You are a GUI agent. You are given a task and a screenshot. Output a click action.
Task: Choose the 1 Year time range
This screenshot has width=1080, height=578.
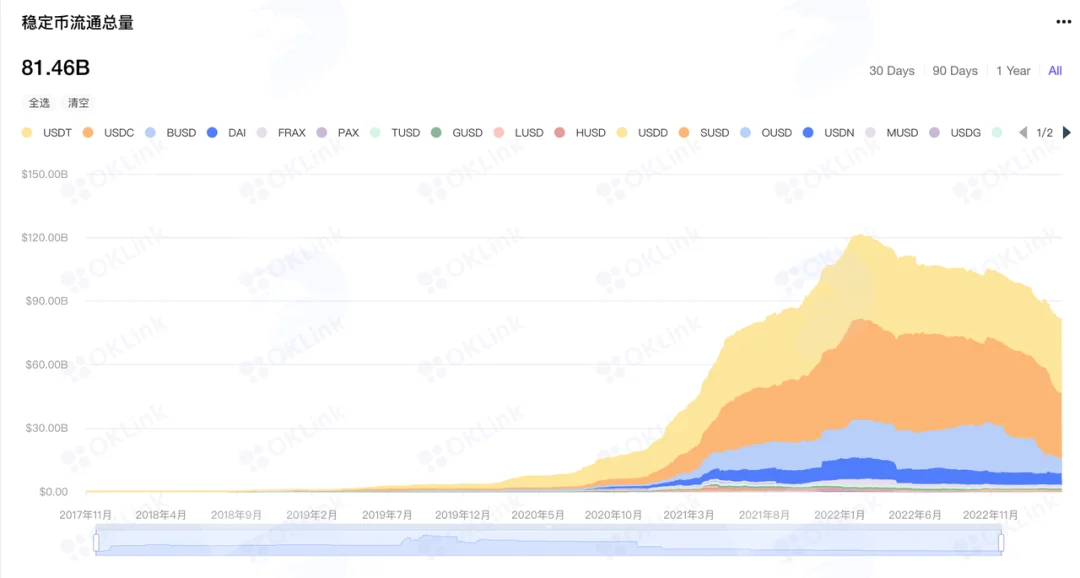tap(1013, 71)
